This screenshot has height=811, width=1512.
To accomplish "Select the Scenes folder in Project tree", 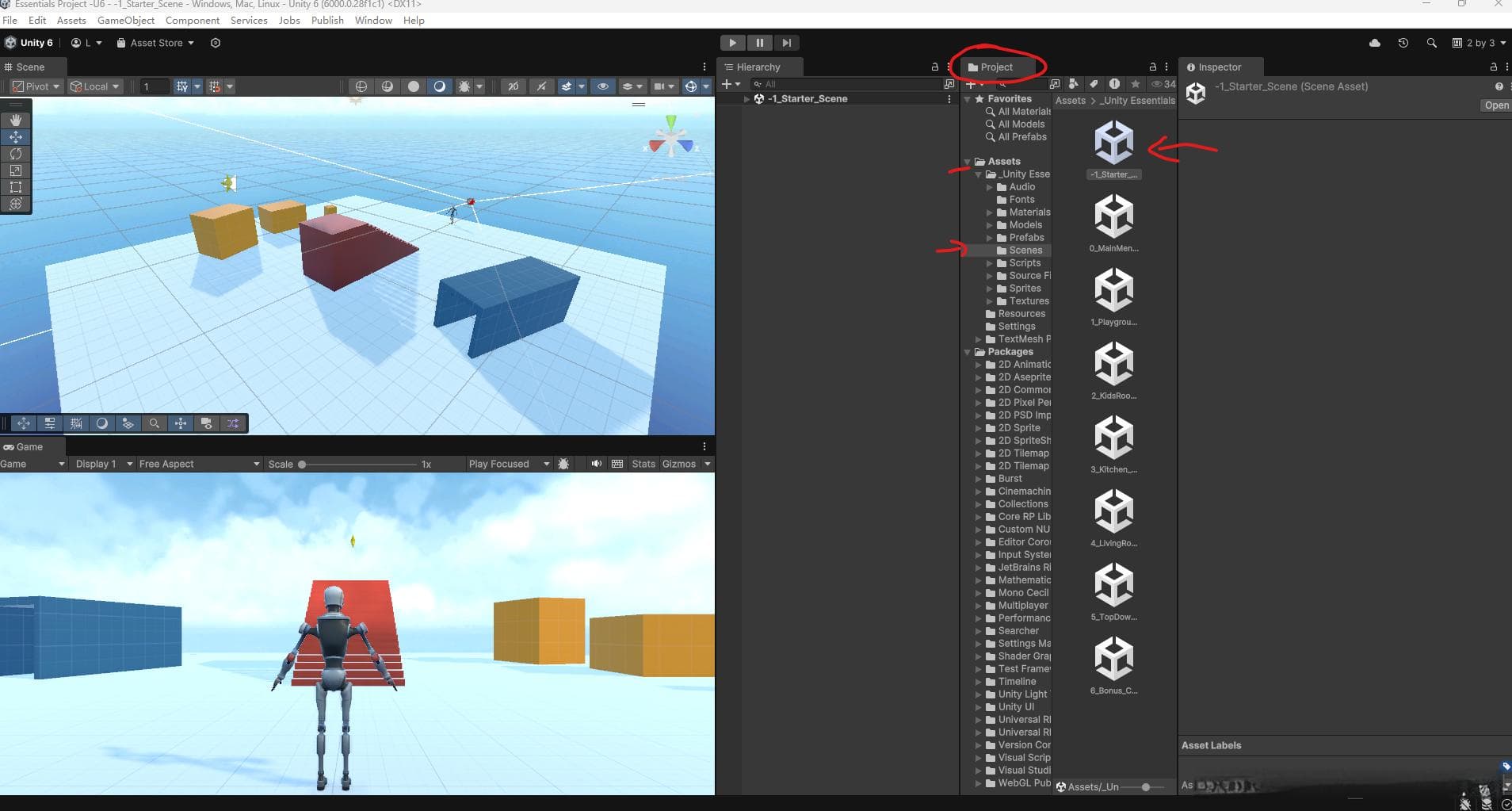I will (1025, 251).
